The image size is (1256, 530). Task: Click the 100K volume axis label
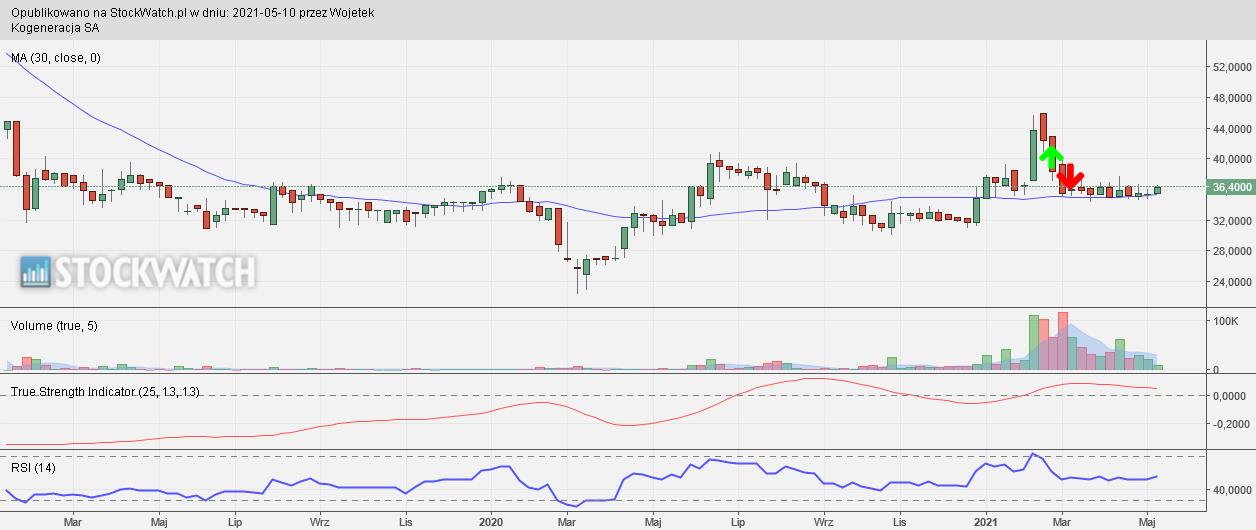tap(1226, 321)
